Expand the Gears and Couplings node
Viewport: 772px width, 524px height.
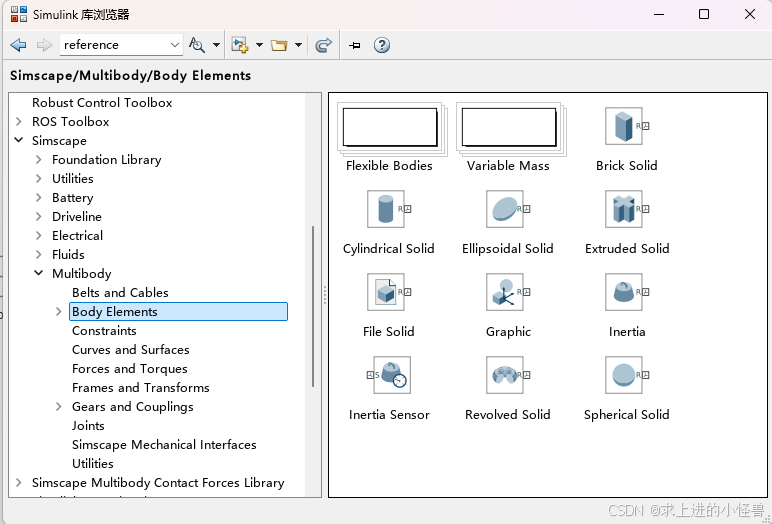click(x=59, y=406)
